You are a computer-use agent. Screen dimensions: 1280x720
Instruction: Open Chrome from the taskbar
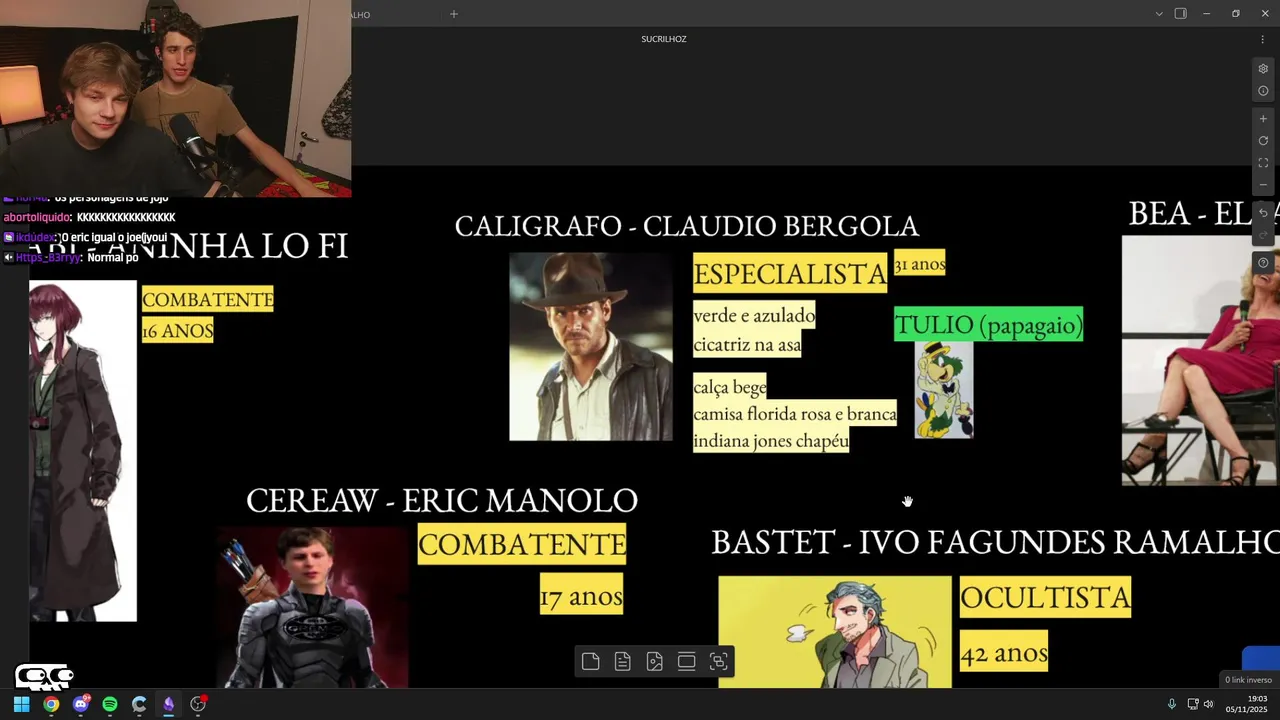(x=51, y=704)
